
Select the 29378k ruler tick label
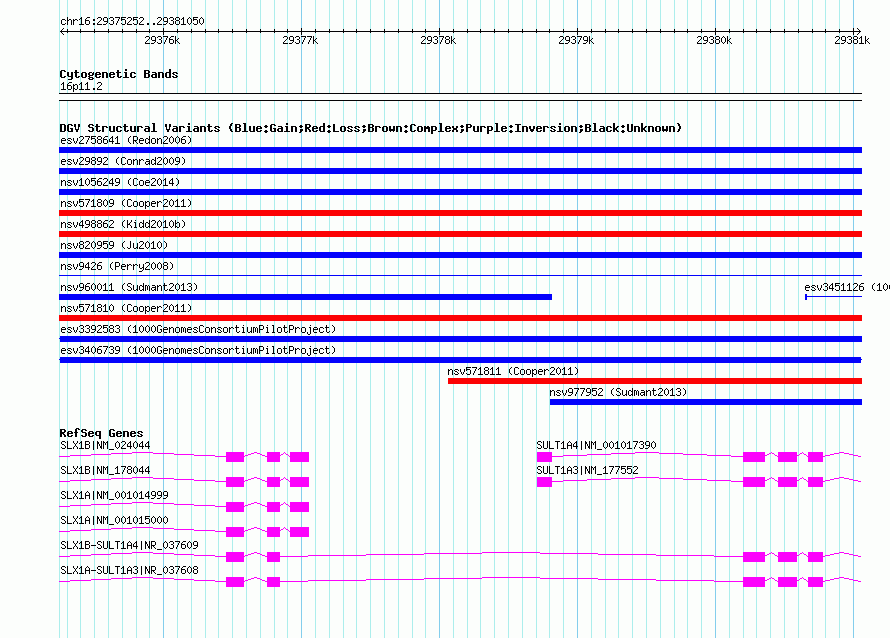pyautogui.click(x=438, y=40)
